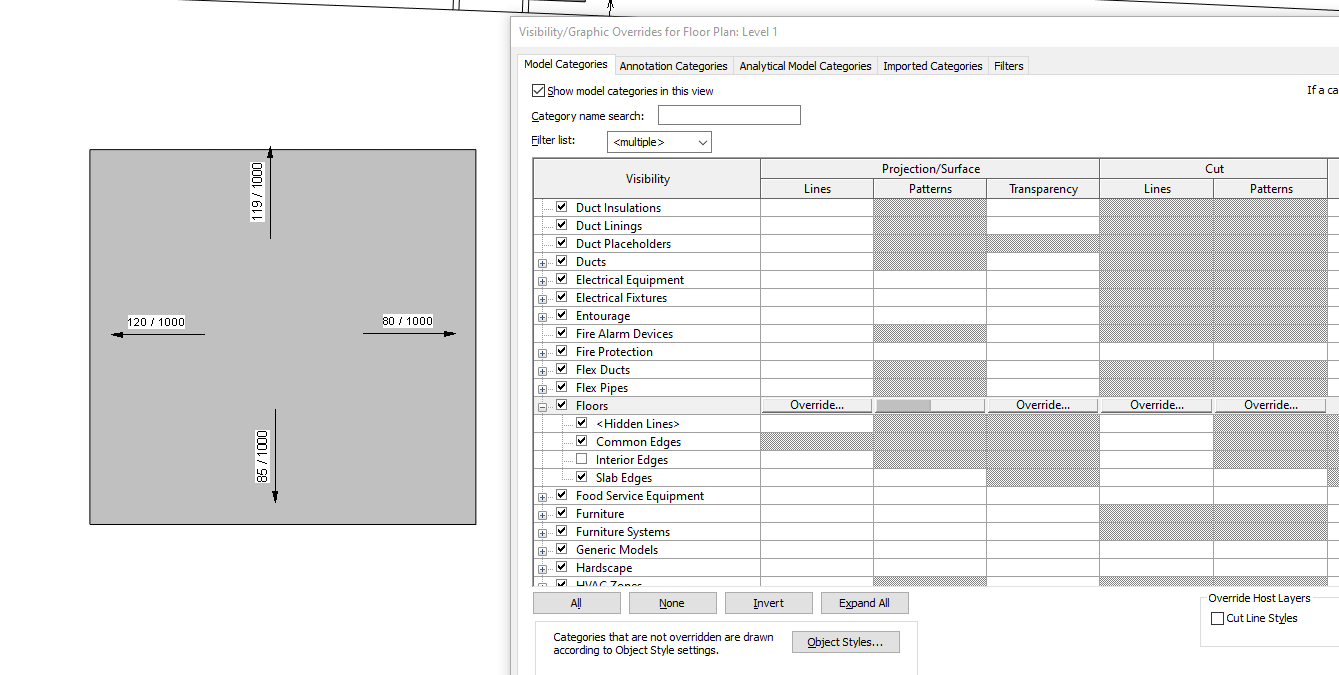Enable the Interior Edges checkbox under Floors
The width and height of the screenshot is (1339, 675).
(x=582, y=459)
